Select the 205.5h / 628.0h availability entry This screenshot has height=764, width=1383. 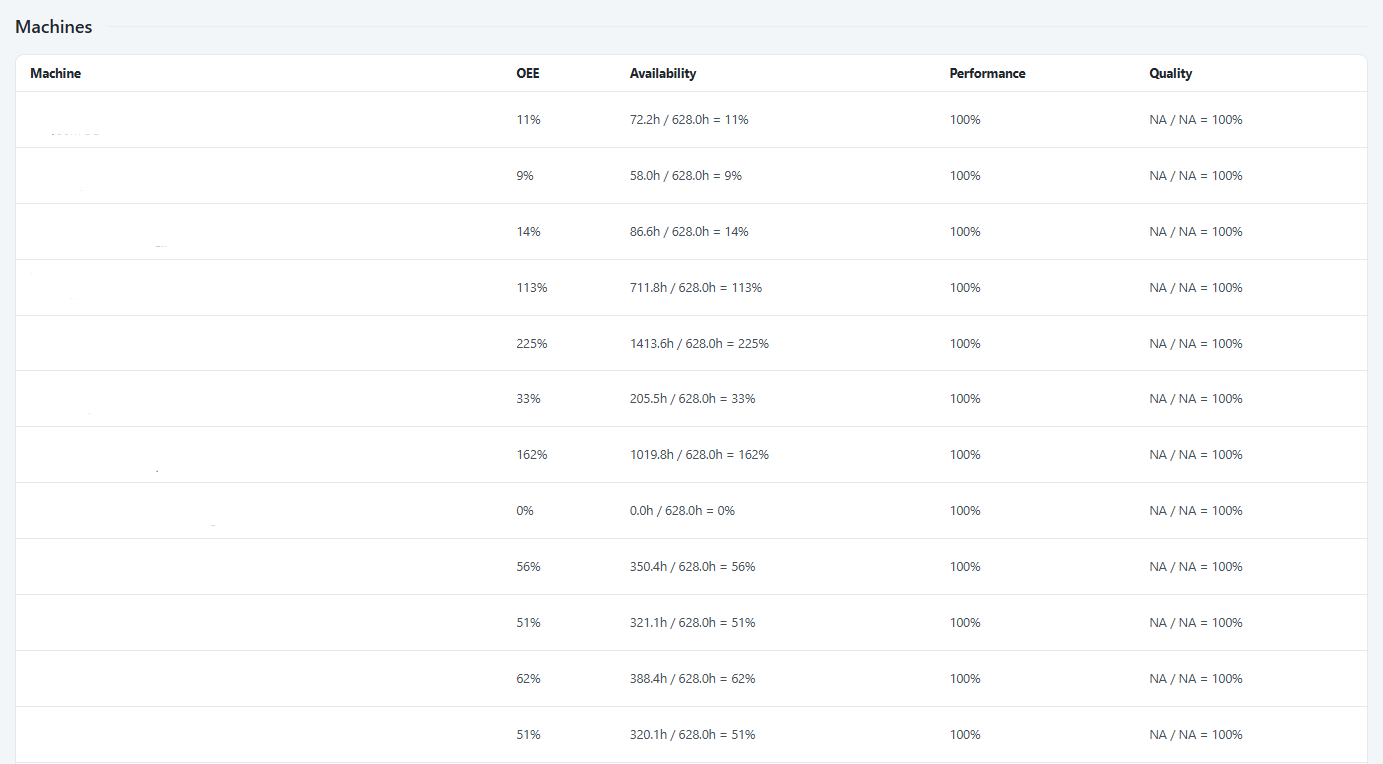coord(693,399)
